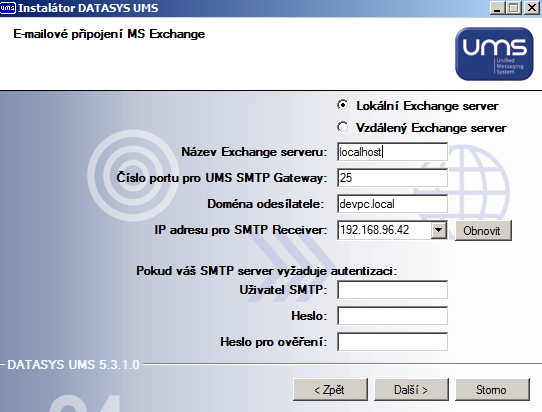
Task: Cancel installation with the Storno button
Action: (x=492, y=390)
